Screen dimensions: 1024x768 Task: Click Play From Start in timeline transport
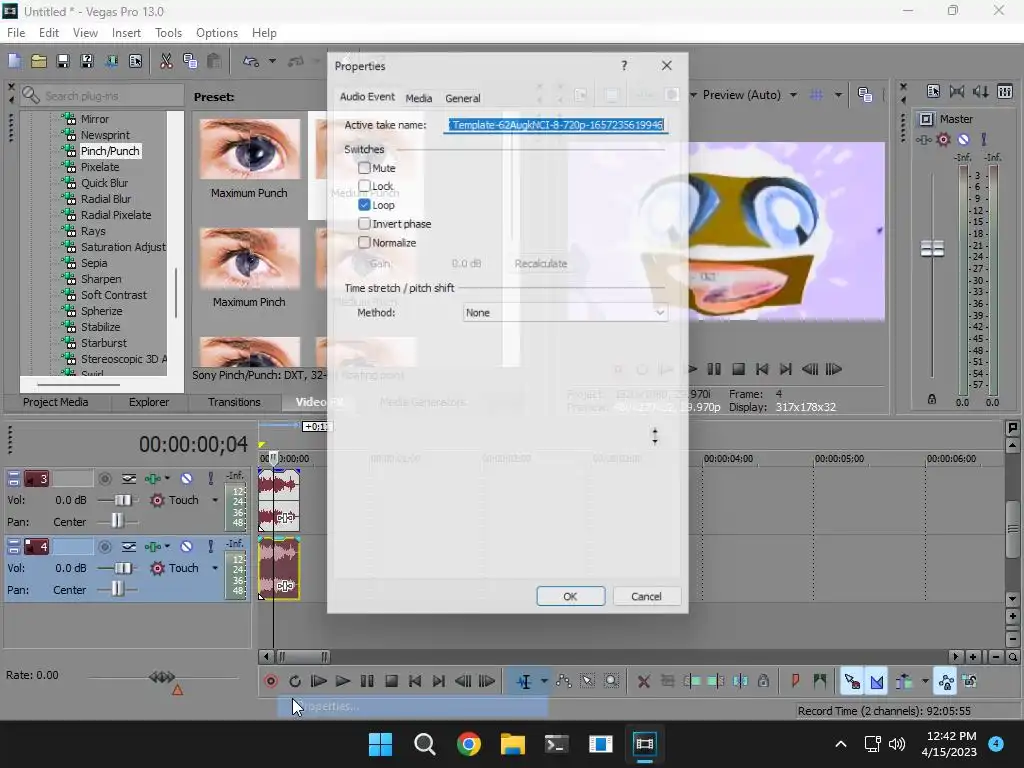319,681
